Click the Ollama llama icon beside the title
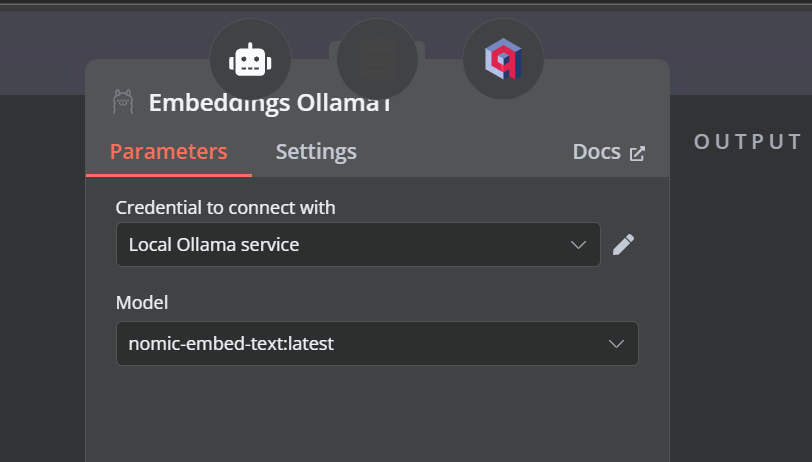Image resolution: width=812 pixels, height=462 pixels. pyautogui.click(x=123, y=102)
